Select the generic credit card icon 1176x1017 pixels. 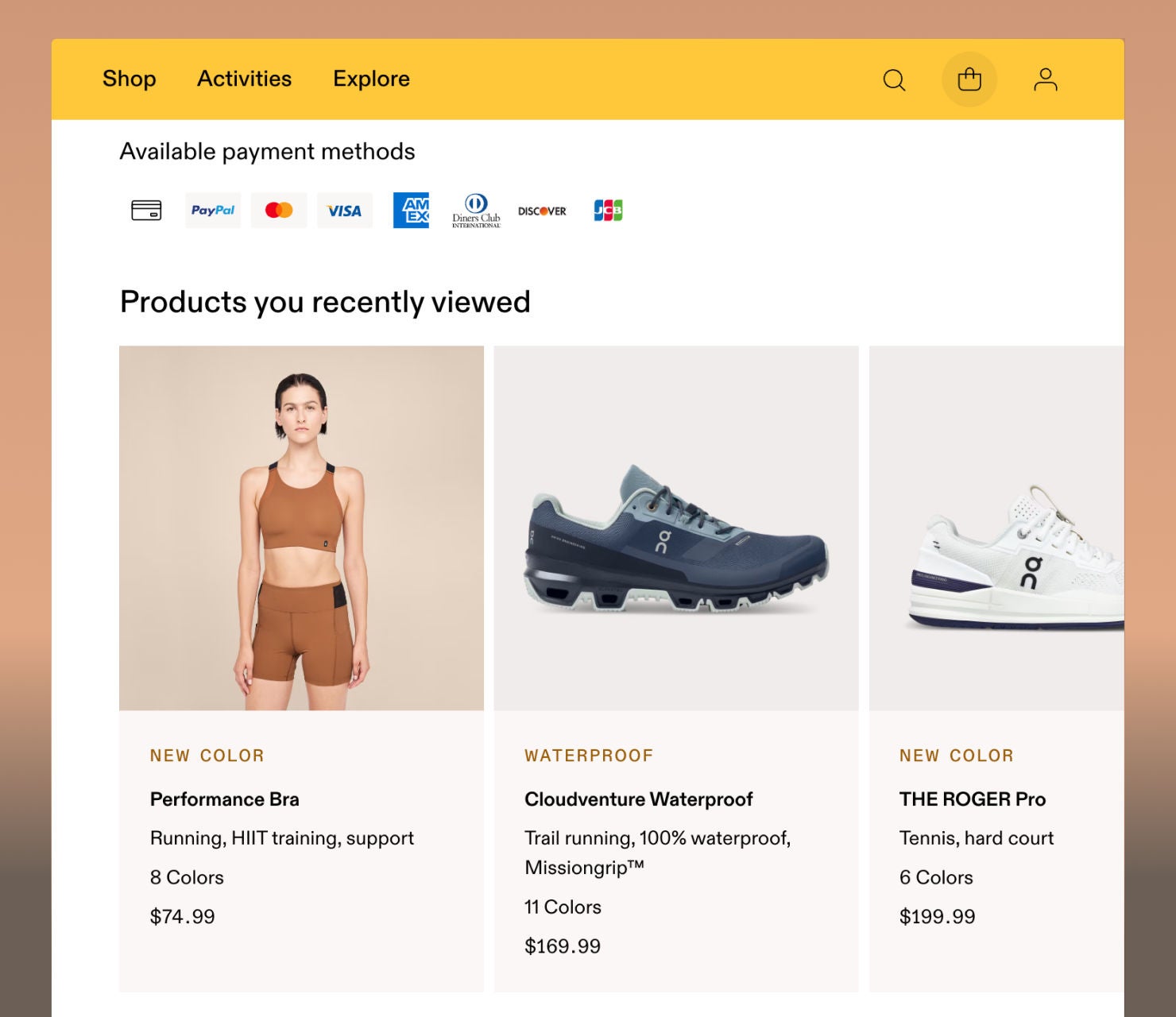click(x=146, y=211)
